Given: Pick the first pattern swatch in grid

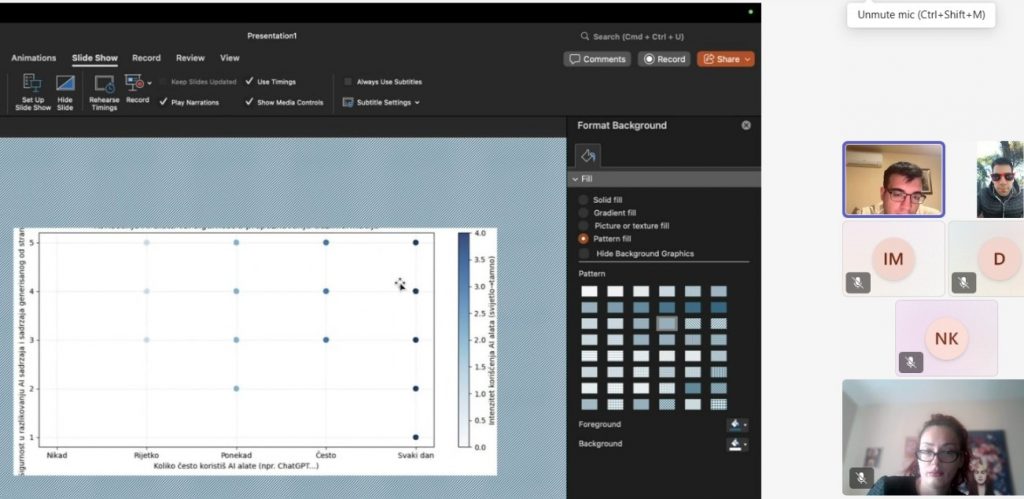Looking at the screenshot, I should pyautogui.click(x=589, y=291).
